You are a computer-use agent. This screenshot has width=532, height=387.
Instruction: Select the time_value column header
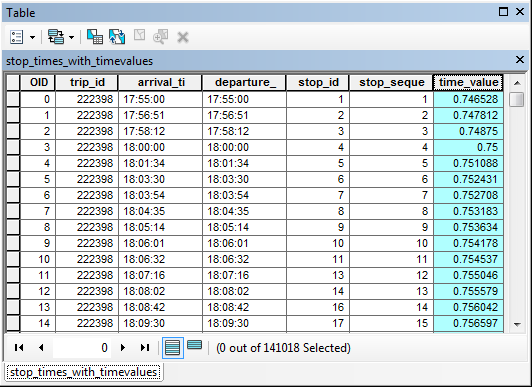click(468, 82)
